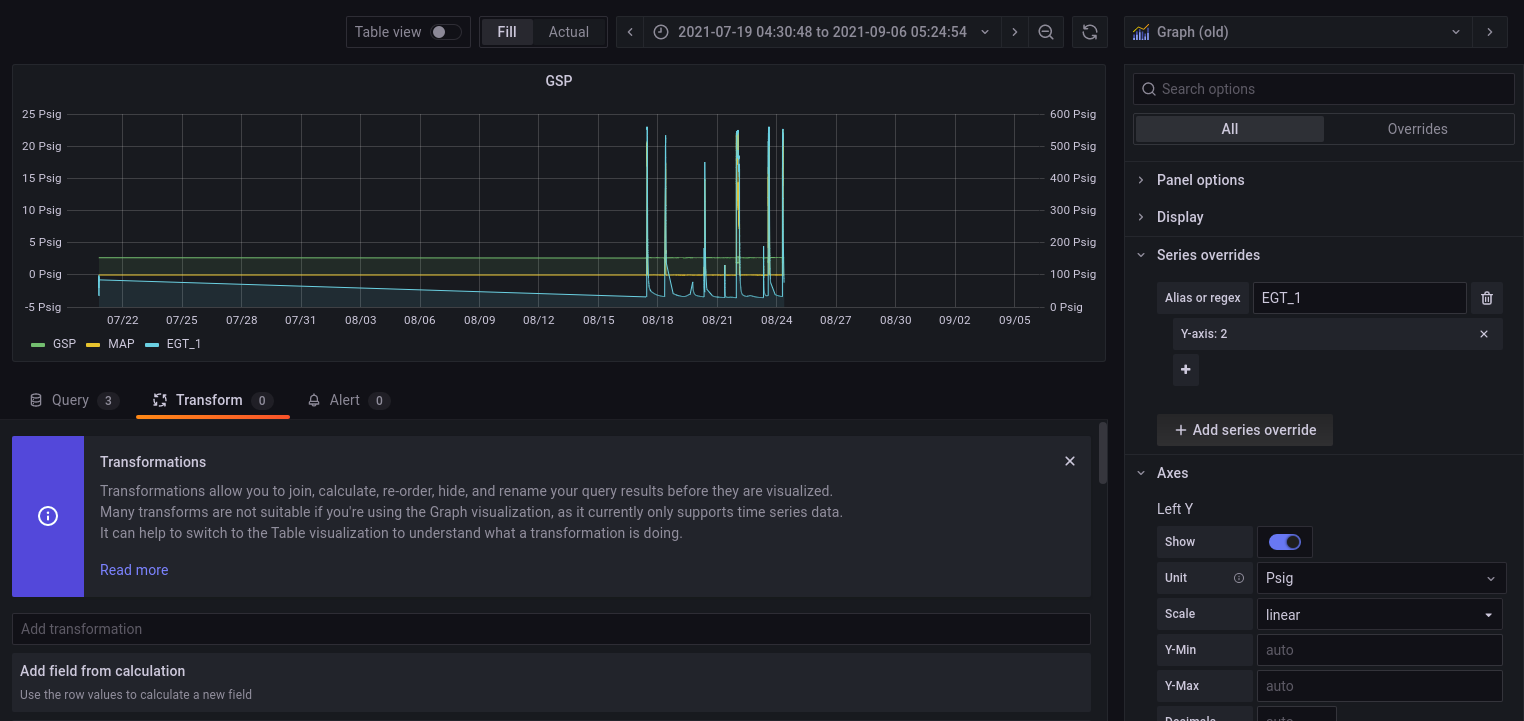Image resolution: width=1524 pixels, height=721 pixels.
Task: Shift time range earlier with the left arrow
Action: coord(629,31)
